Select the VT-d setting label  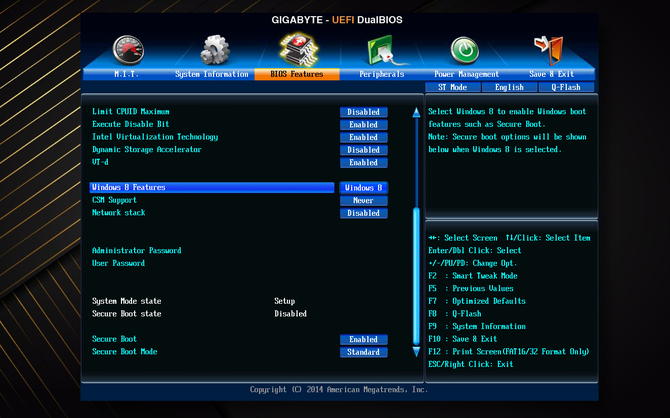[100, 162]
